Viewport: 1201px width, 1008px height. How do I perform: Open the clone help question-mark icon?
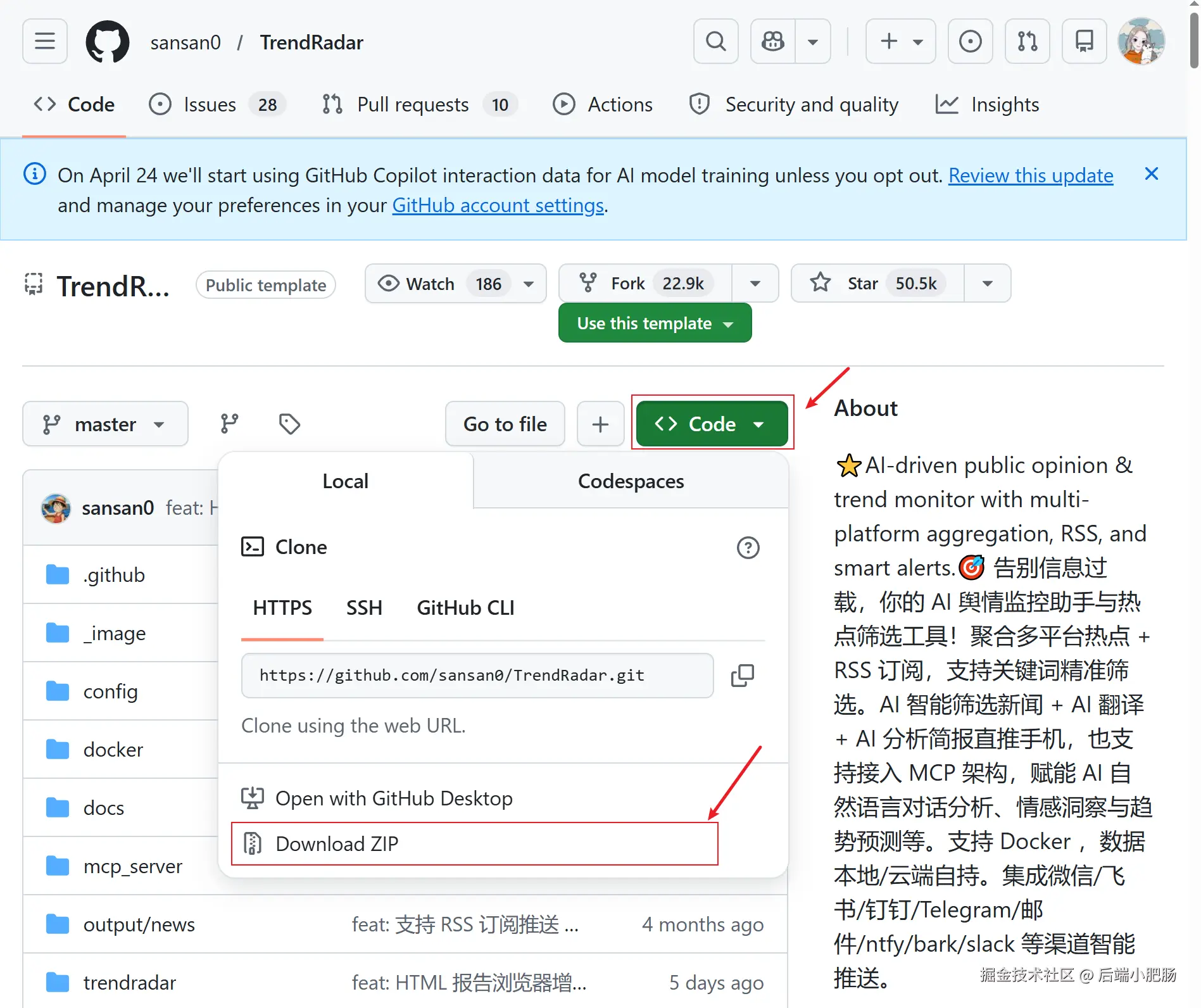[x=748, y=548]
